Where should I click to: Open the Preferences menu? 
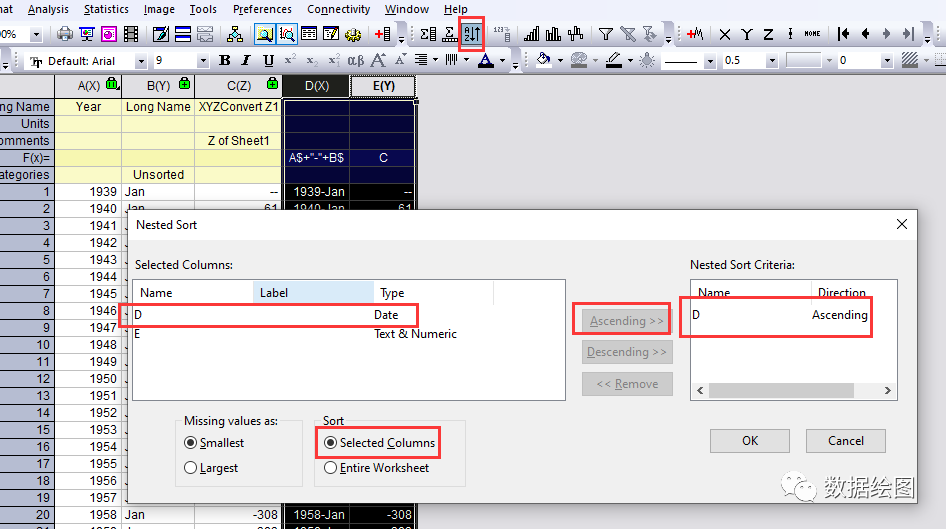point(262,9)
